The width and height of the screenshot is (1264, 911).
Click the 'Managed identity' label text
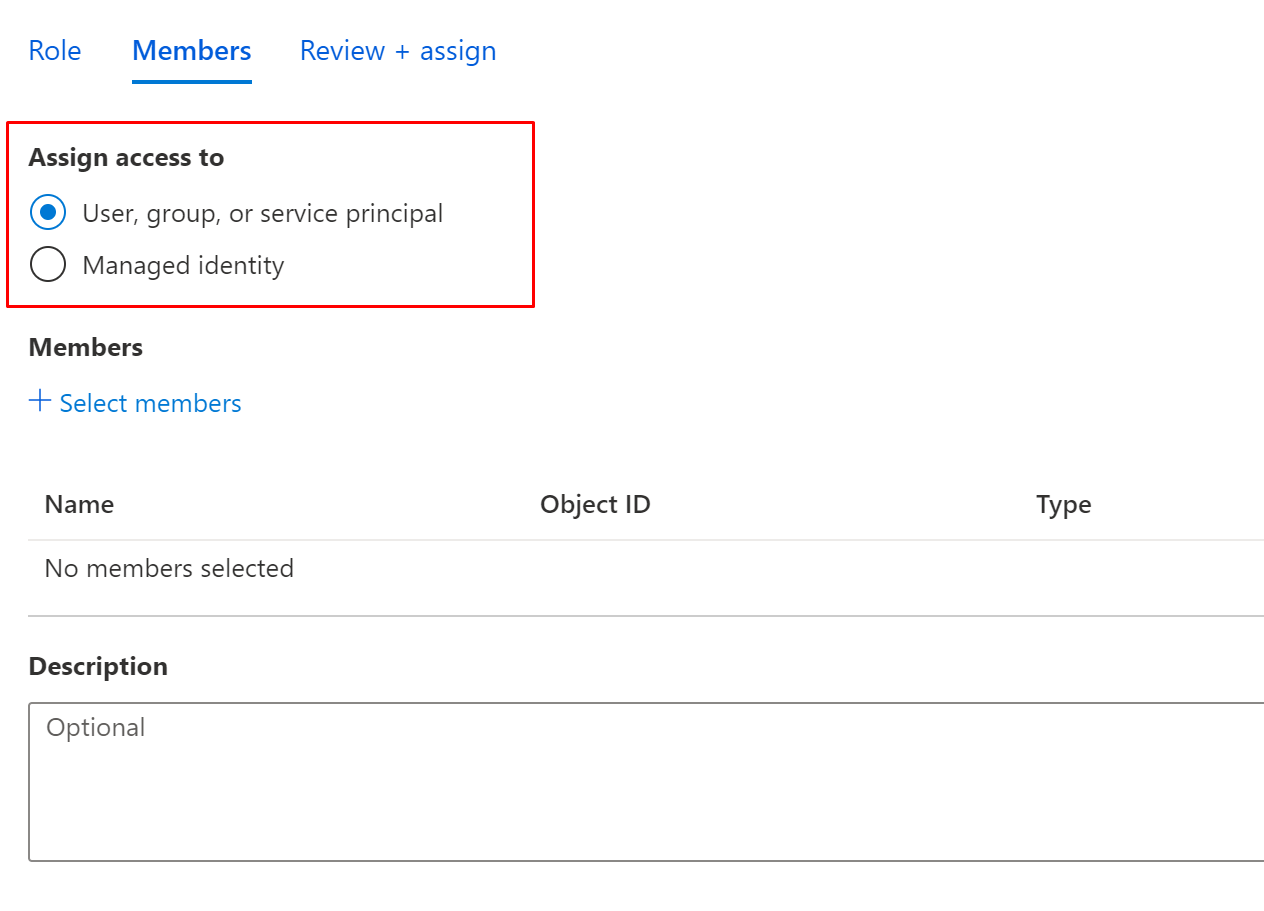click(183, 265)
